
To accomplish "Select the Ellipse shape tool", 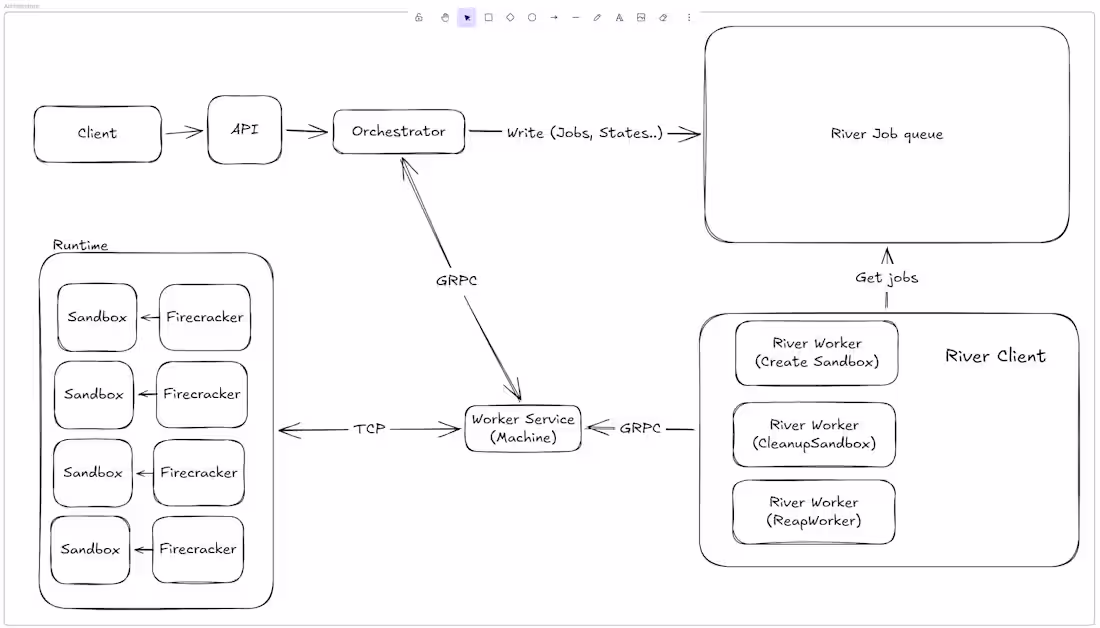I will (x=532, y=18).
